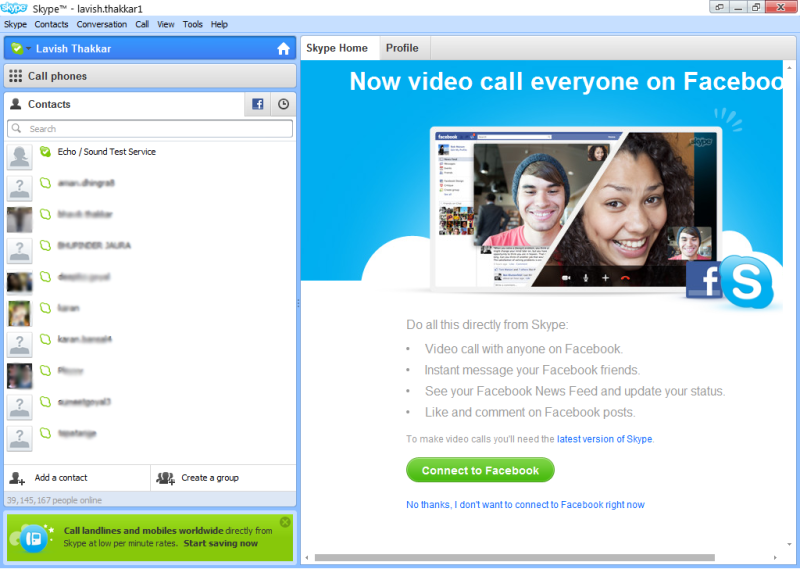This screenshot has width=800, height=569.
Task: Open the Contacts menu
Action: point(51,24)
